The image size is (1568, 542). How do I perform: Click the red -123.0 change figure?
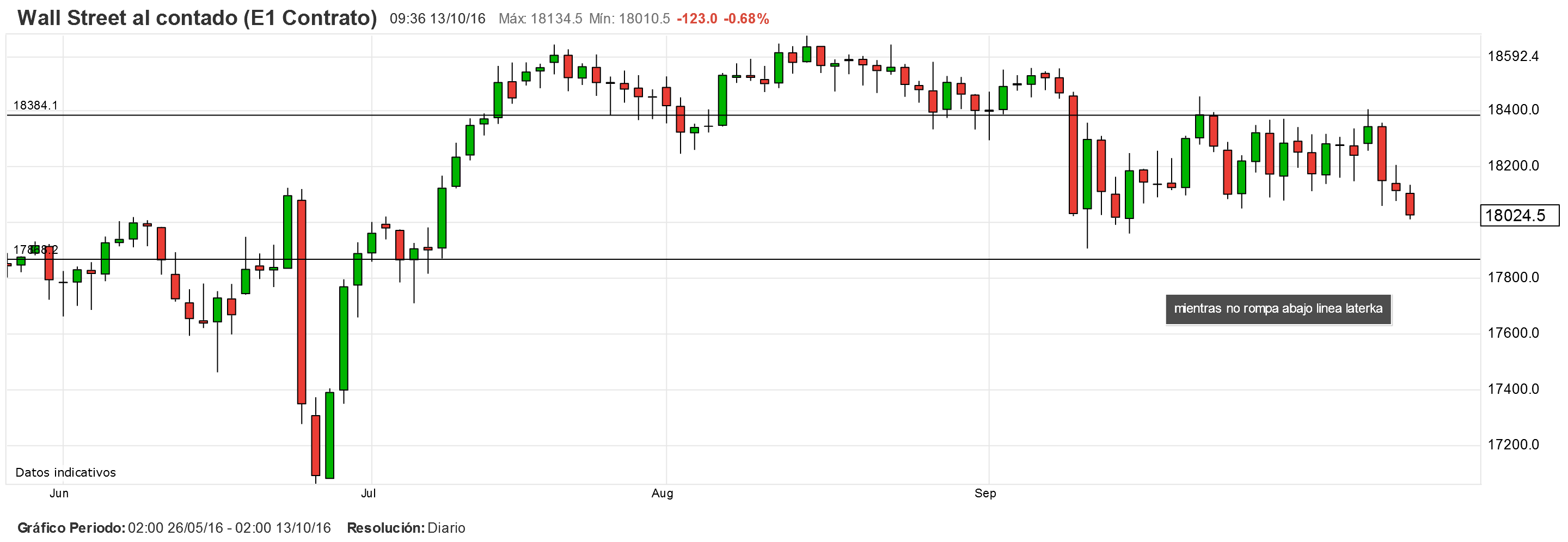pyautogui.click(x=696, y=19)
